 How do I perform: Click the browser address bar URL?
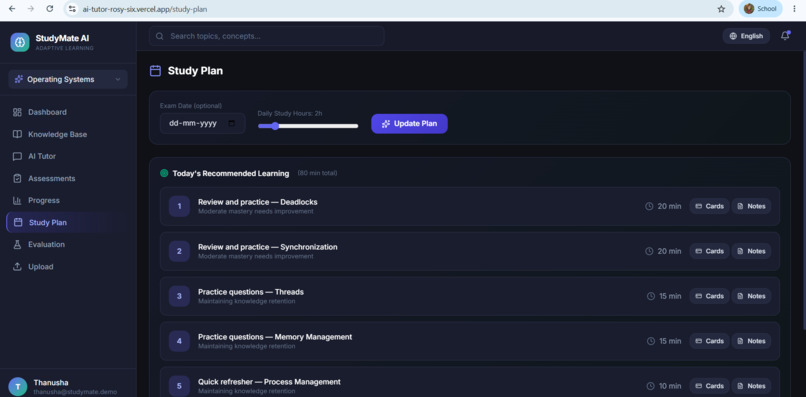[145, 9]
